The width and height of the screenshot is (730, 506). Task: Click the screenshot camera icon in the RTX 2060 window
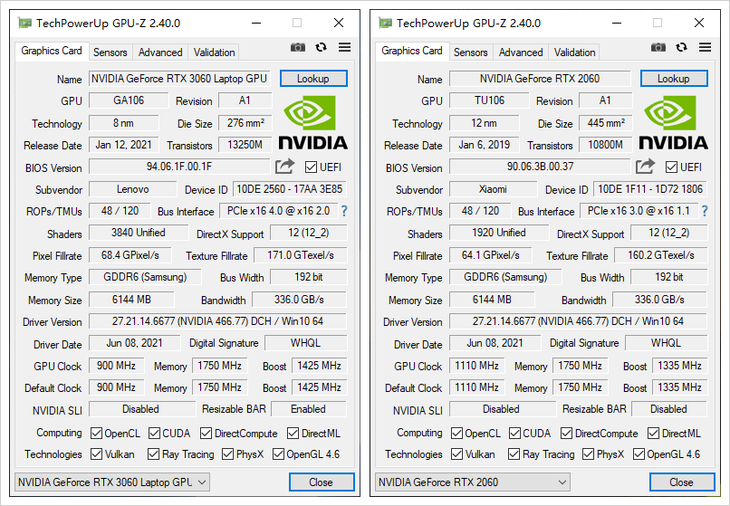point(658,47)
